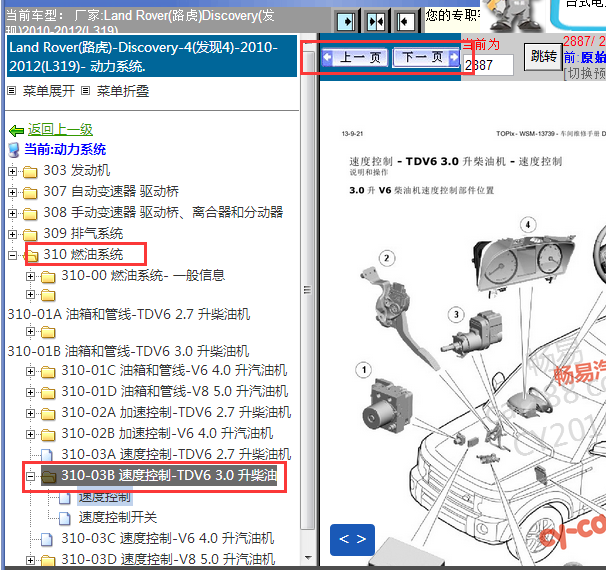Image resolution: width=606 pixels, height=570 pixels.
Task: Expand the node above 310-01A 油箱和管线
Action: [31, 295]
